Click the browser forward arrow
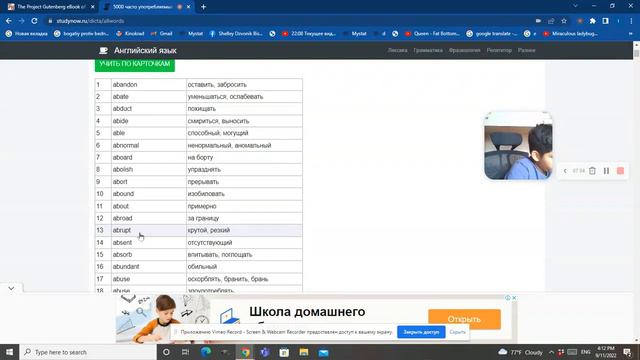The image size is (640, 360). pos(22,21)
